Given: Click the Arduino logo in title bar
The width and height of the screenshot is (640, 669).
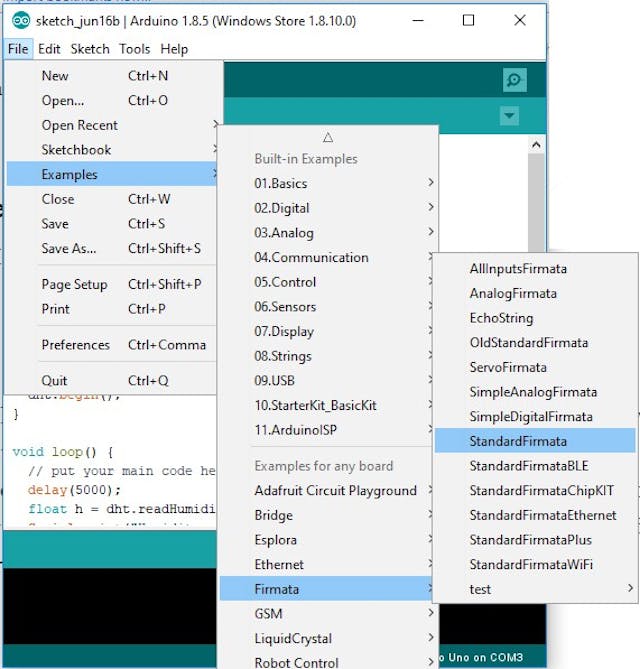Looking at the screenshot, I should pos(19,20).
